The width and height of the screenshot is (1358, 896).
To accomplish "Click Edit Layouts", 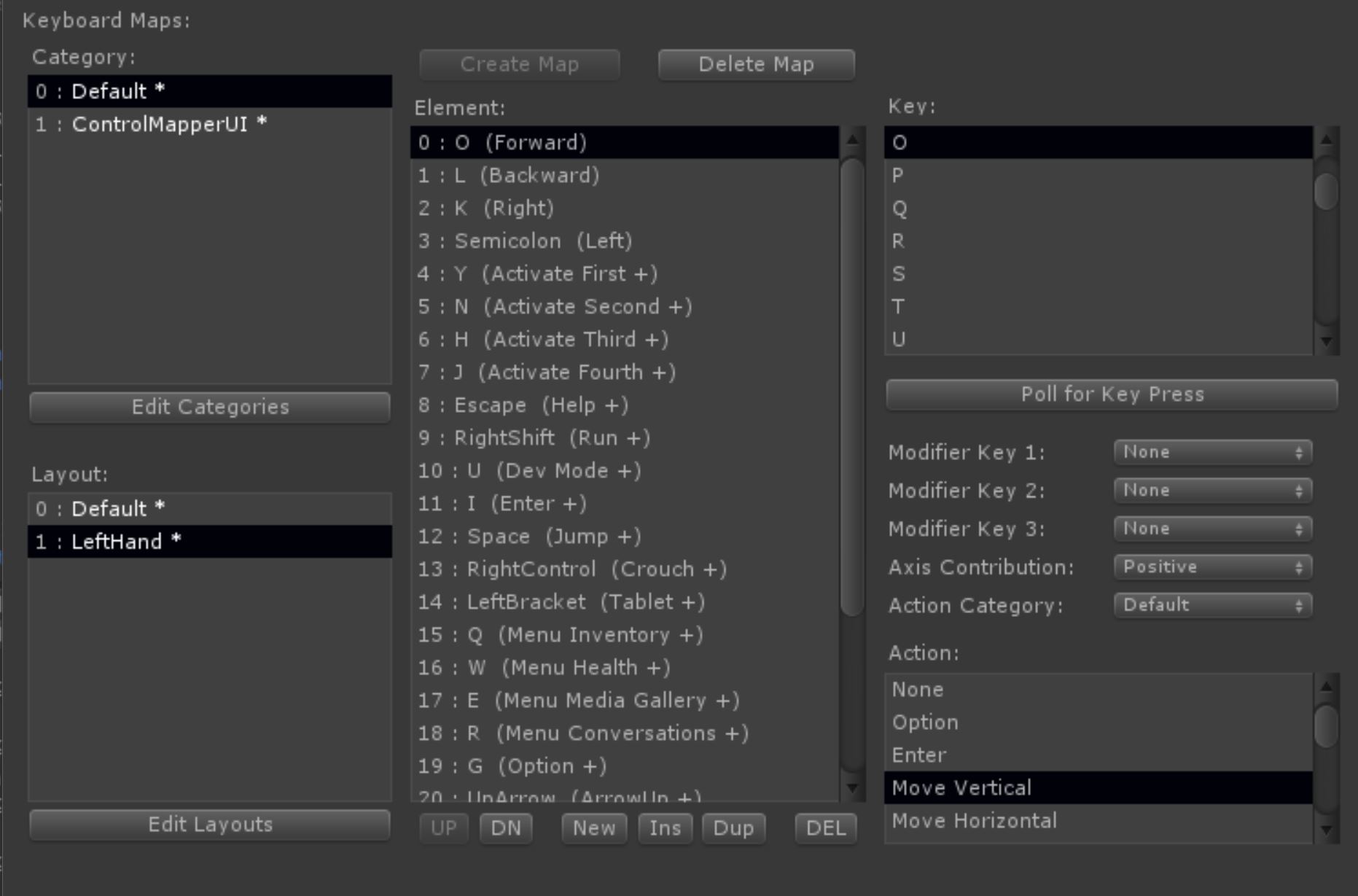I will coord(209,824).
